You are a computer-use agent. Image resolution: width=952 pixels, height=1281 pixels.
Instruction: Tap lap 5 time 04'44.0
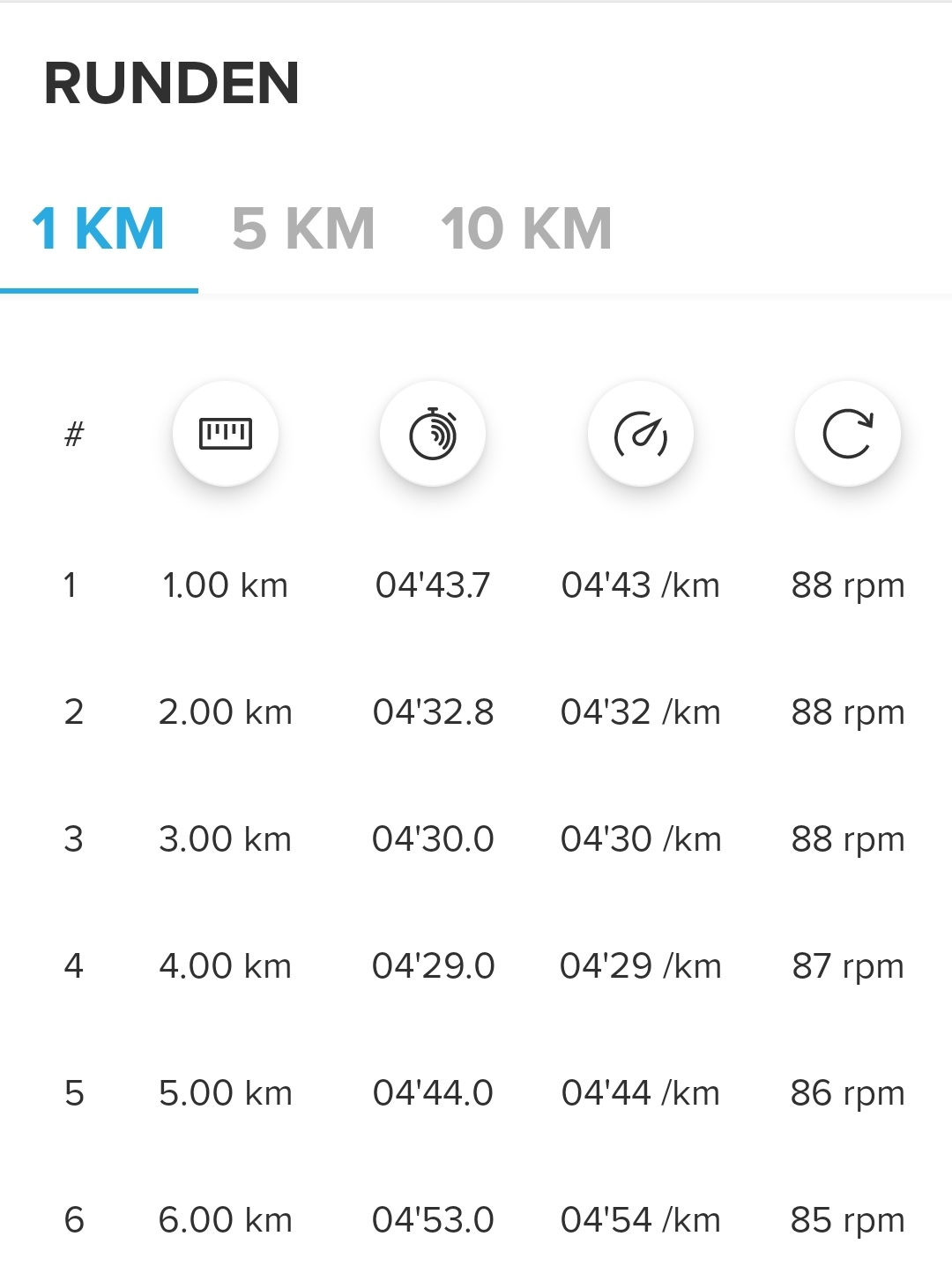433,1093
